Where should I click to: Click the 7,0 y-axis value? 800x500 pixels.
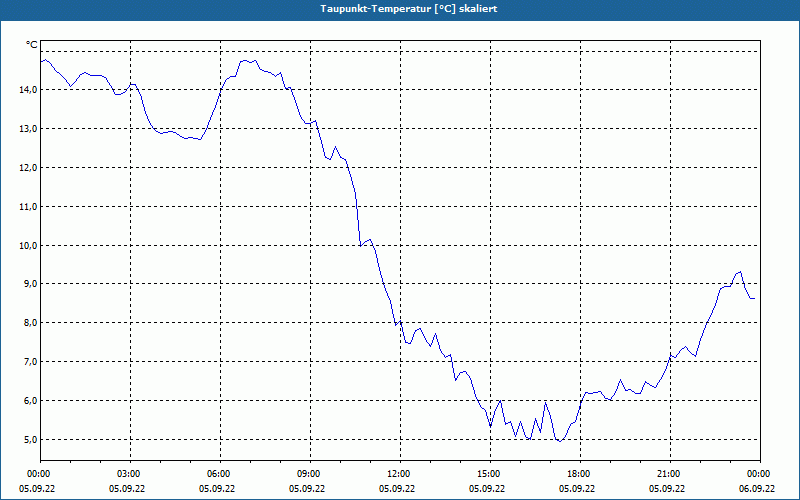click(31, 361)
